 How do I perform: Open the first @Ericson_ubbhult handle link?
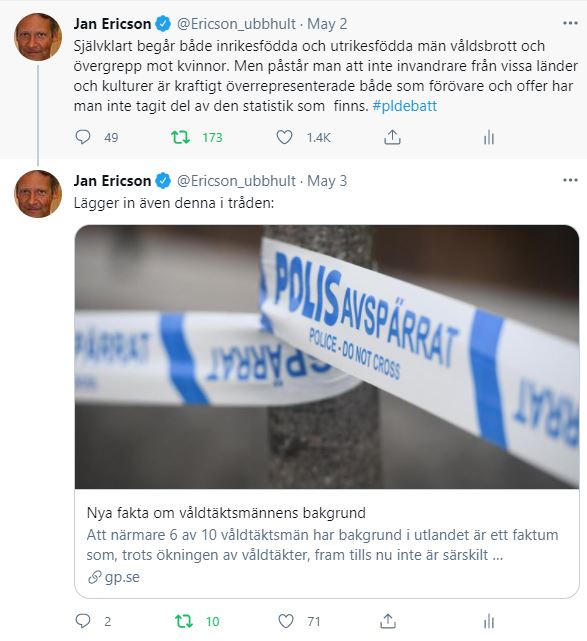coord(236,24)
